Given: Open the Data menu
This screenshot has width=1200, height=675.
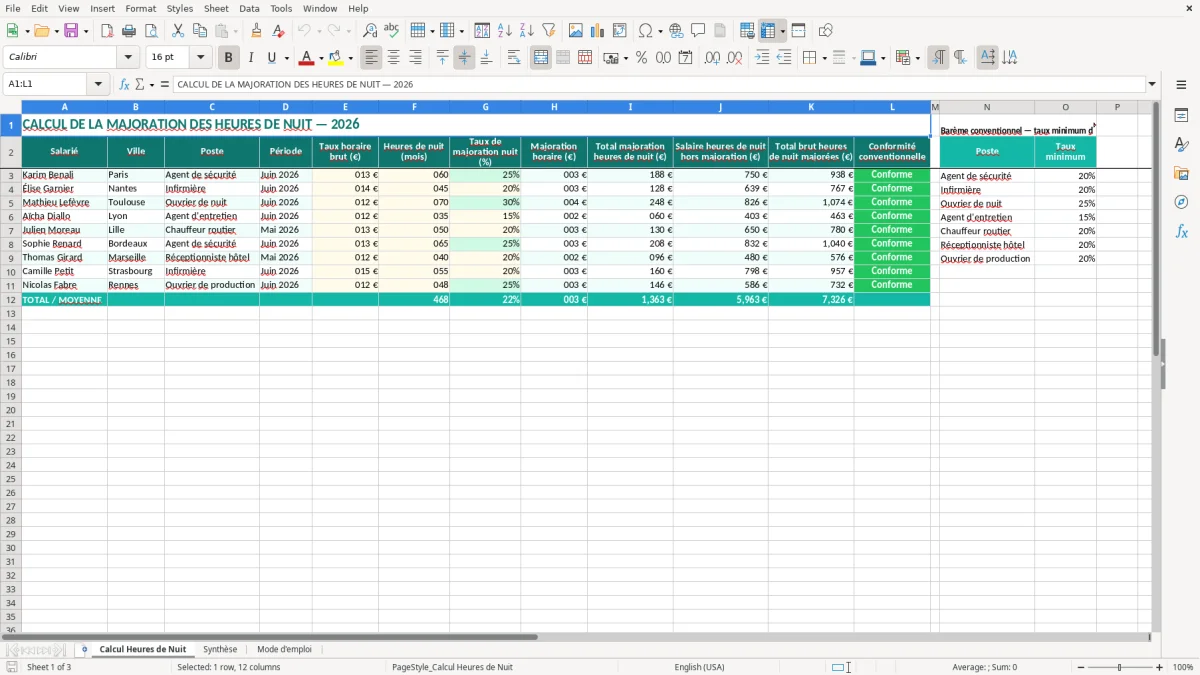Looking at the screenshot, I should [x=249, y=8].
